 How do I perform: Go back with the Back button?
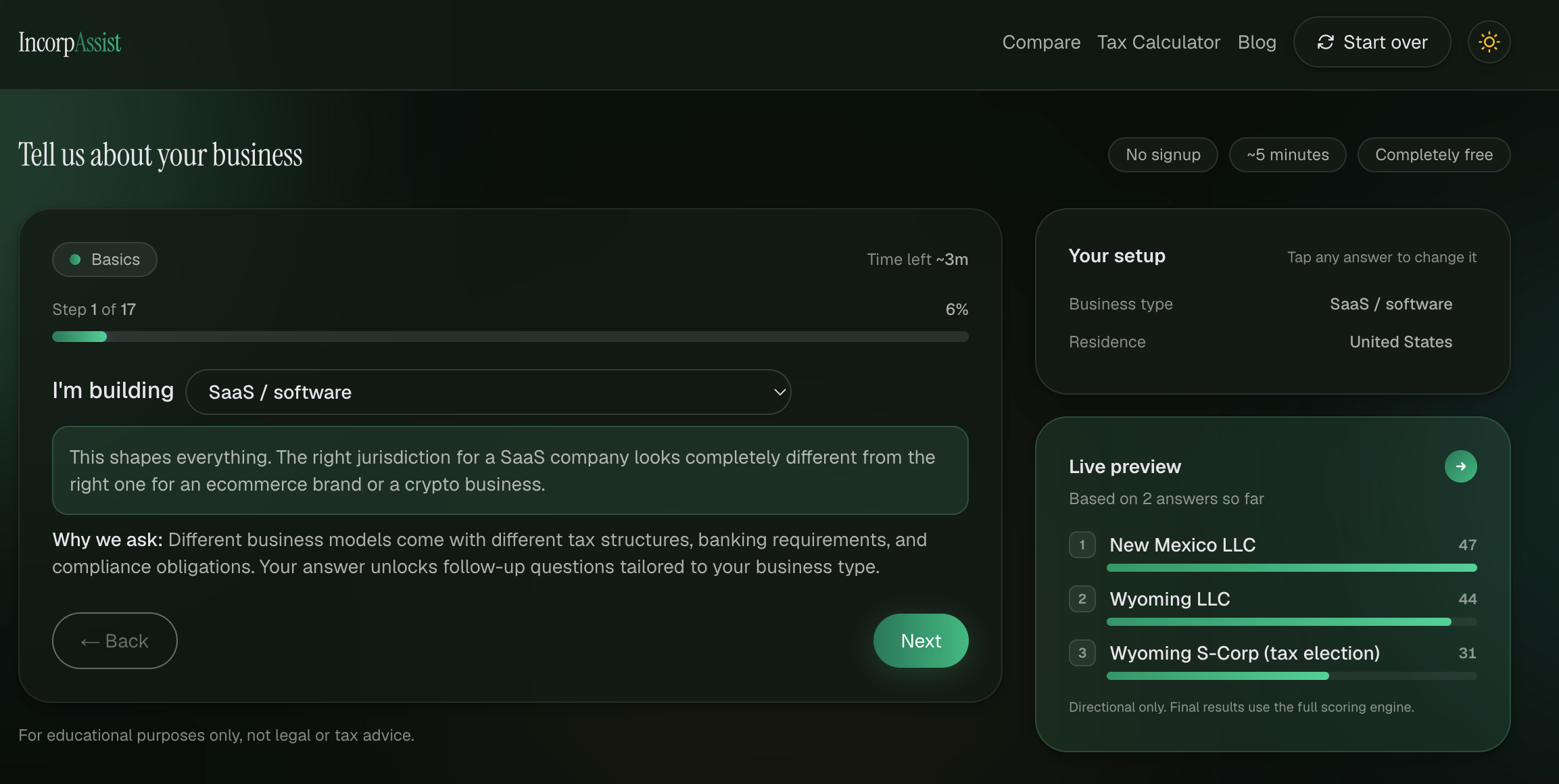[115, 641]
